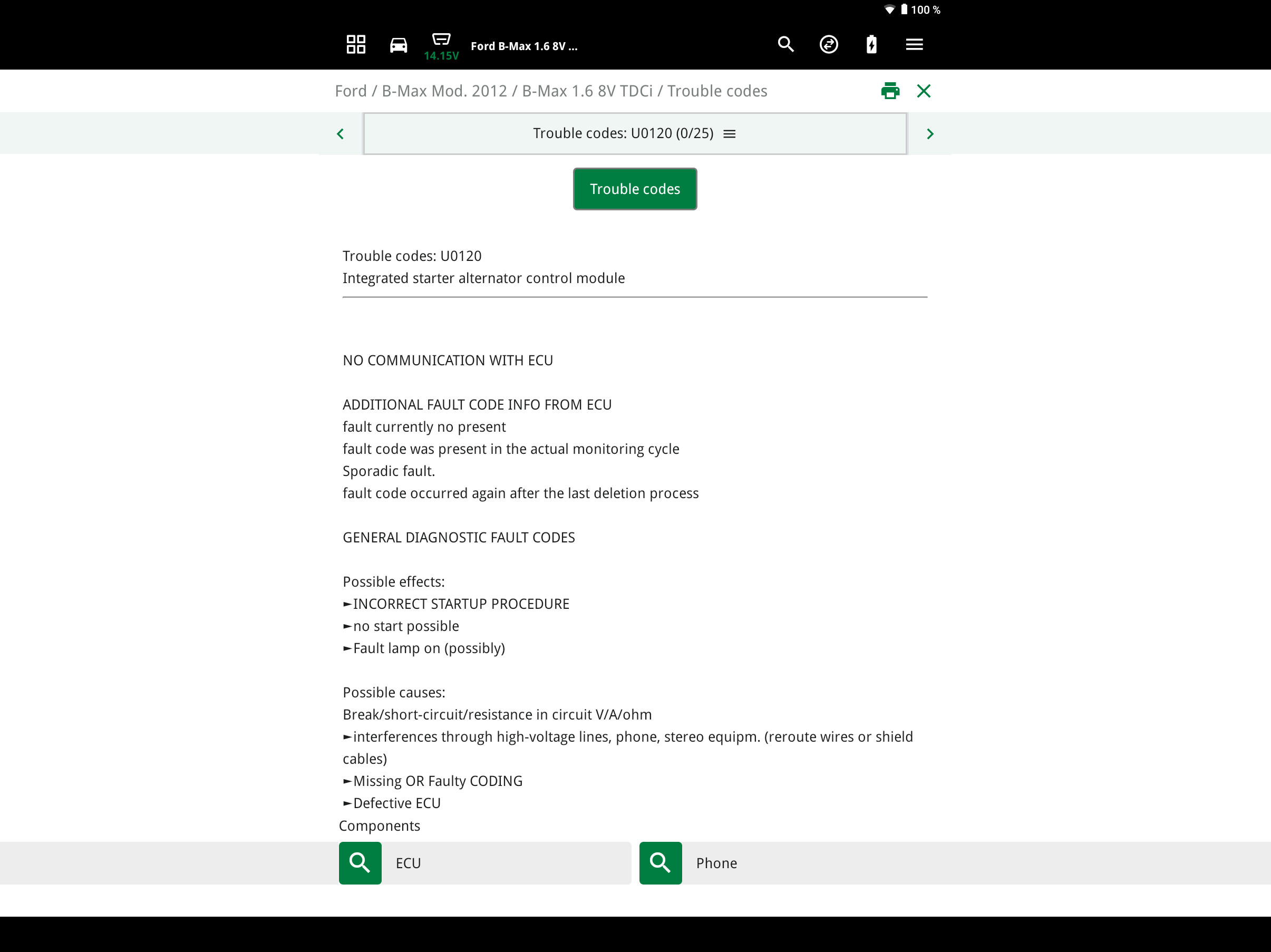Select the ECU component entry

point(506,862)
